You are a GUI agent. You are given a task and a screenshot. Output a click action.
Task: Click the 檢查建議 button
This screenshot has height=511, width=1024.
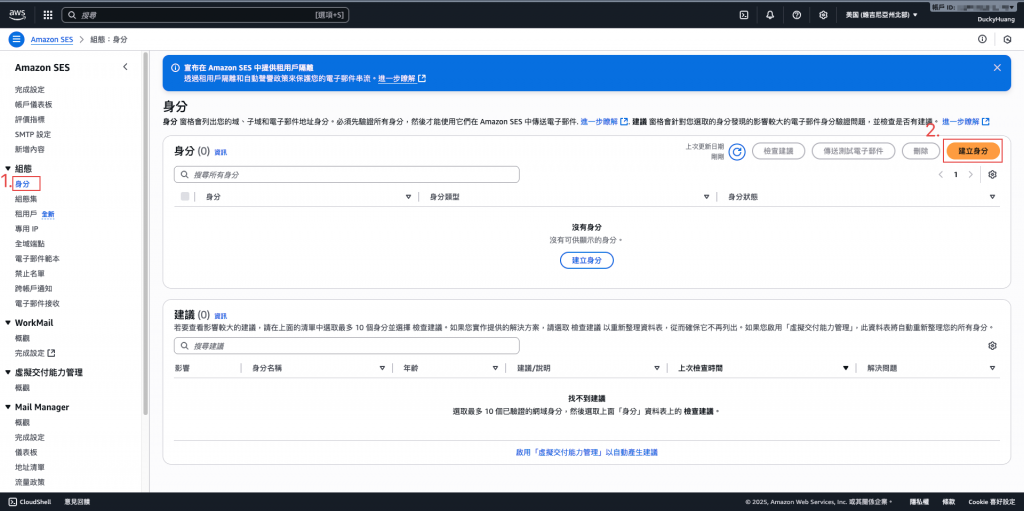point(778,152)
